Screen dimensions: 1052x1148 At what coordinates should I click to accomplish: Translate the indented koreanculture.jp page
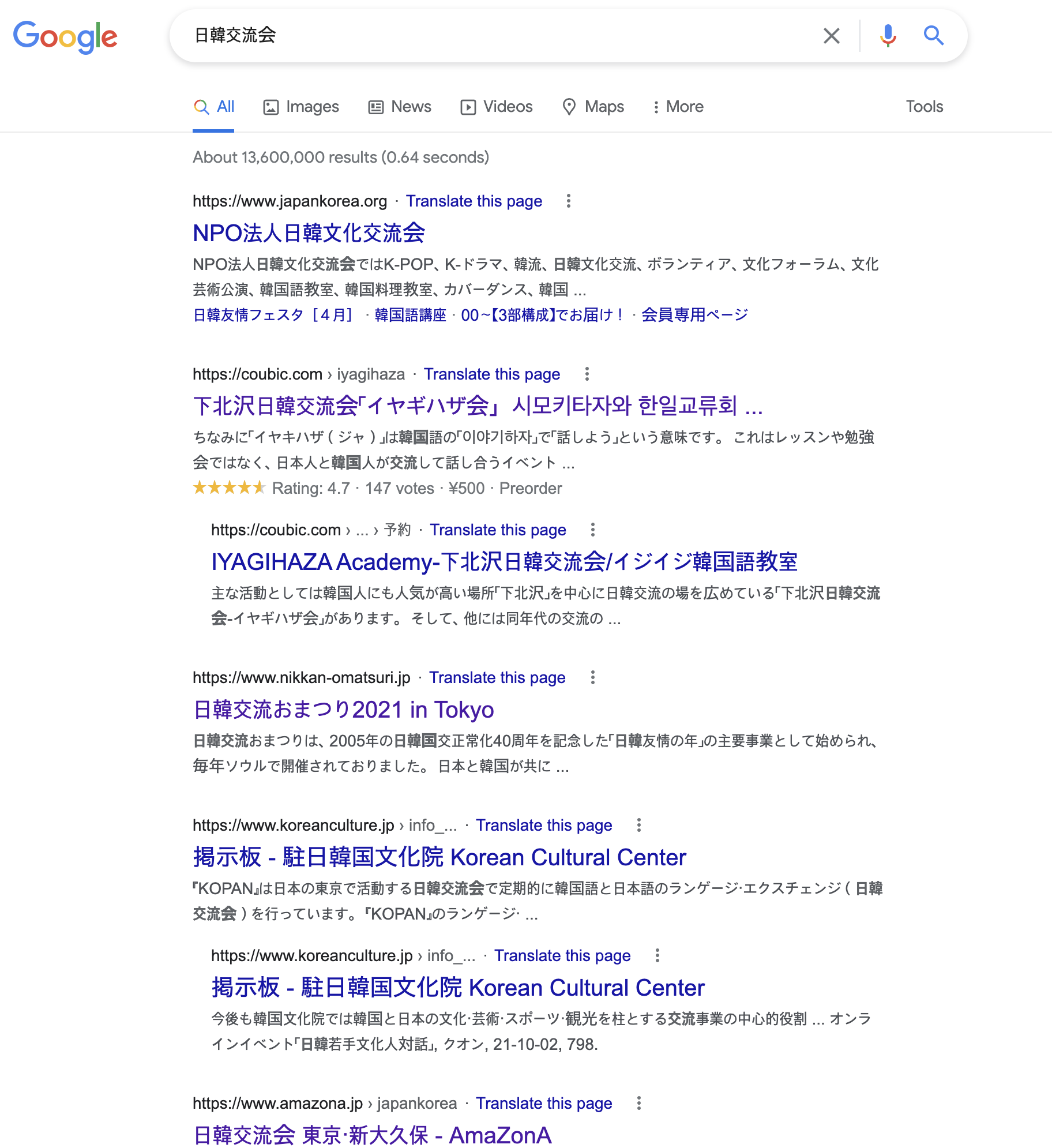click(562, 955)
